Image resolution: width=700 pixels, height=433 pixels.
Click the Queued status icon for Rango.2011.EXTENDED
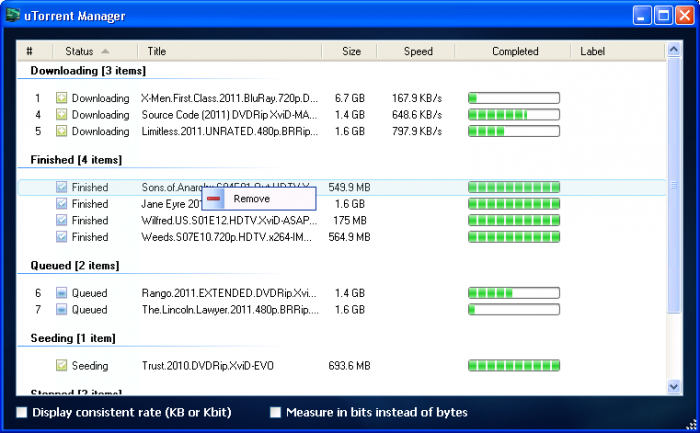pyautogui.click(x=61, y=293)
